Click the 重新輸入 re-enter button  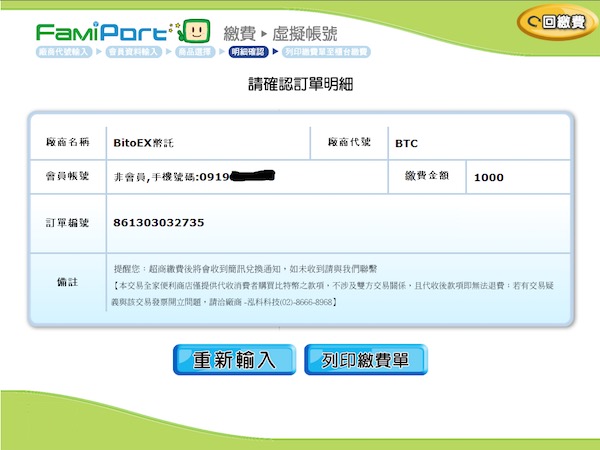click(x=234, y=360)
